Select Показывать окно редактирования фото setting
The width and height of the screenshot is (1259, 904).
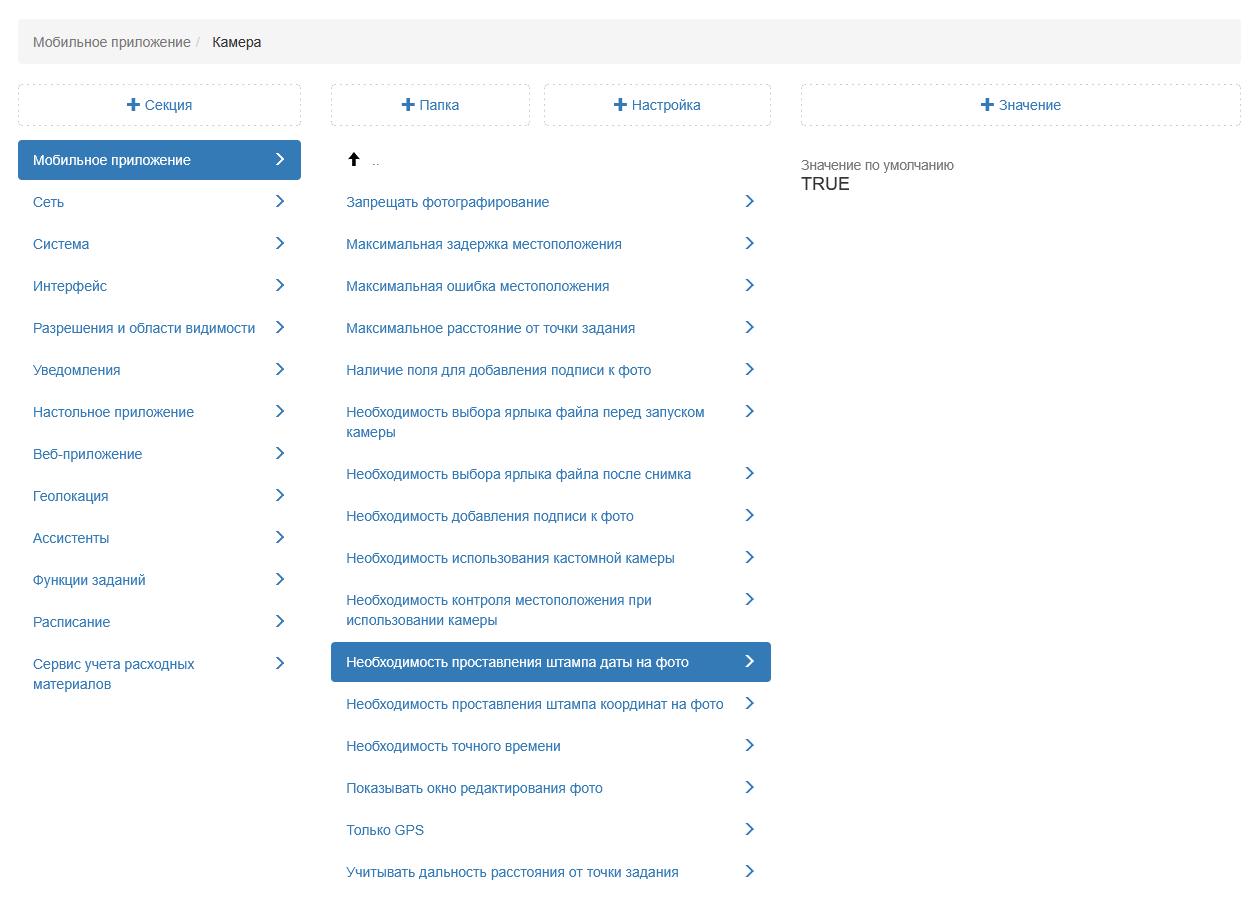pyautogui.click(x=474, y=788)
